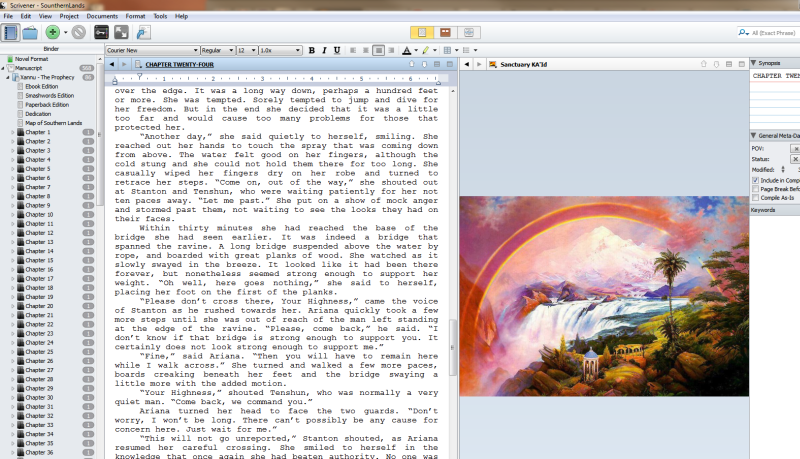Open the Keywords (key) toolbar icon
Image resolution: width=800 pixels, height=459 pixels.
pos(102,33)
